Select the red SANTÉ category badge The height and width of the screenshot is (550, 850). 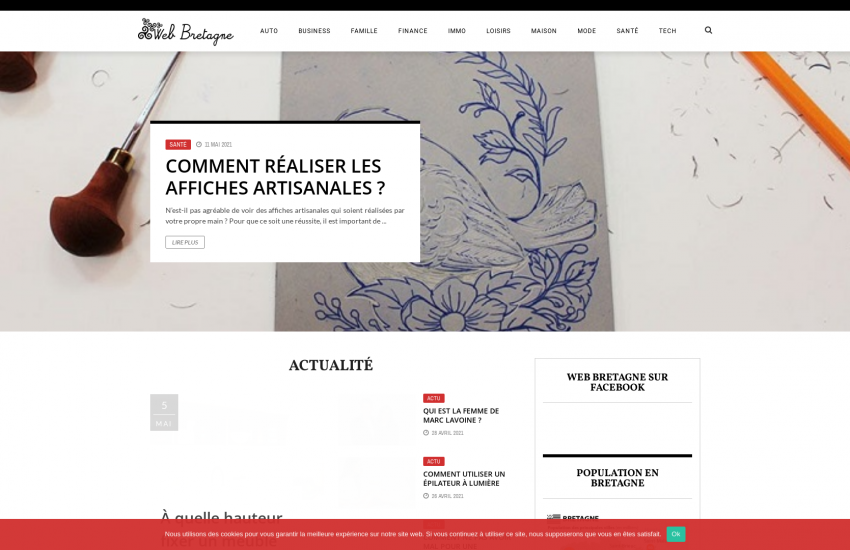[x=178, y=145]
